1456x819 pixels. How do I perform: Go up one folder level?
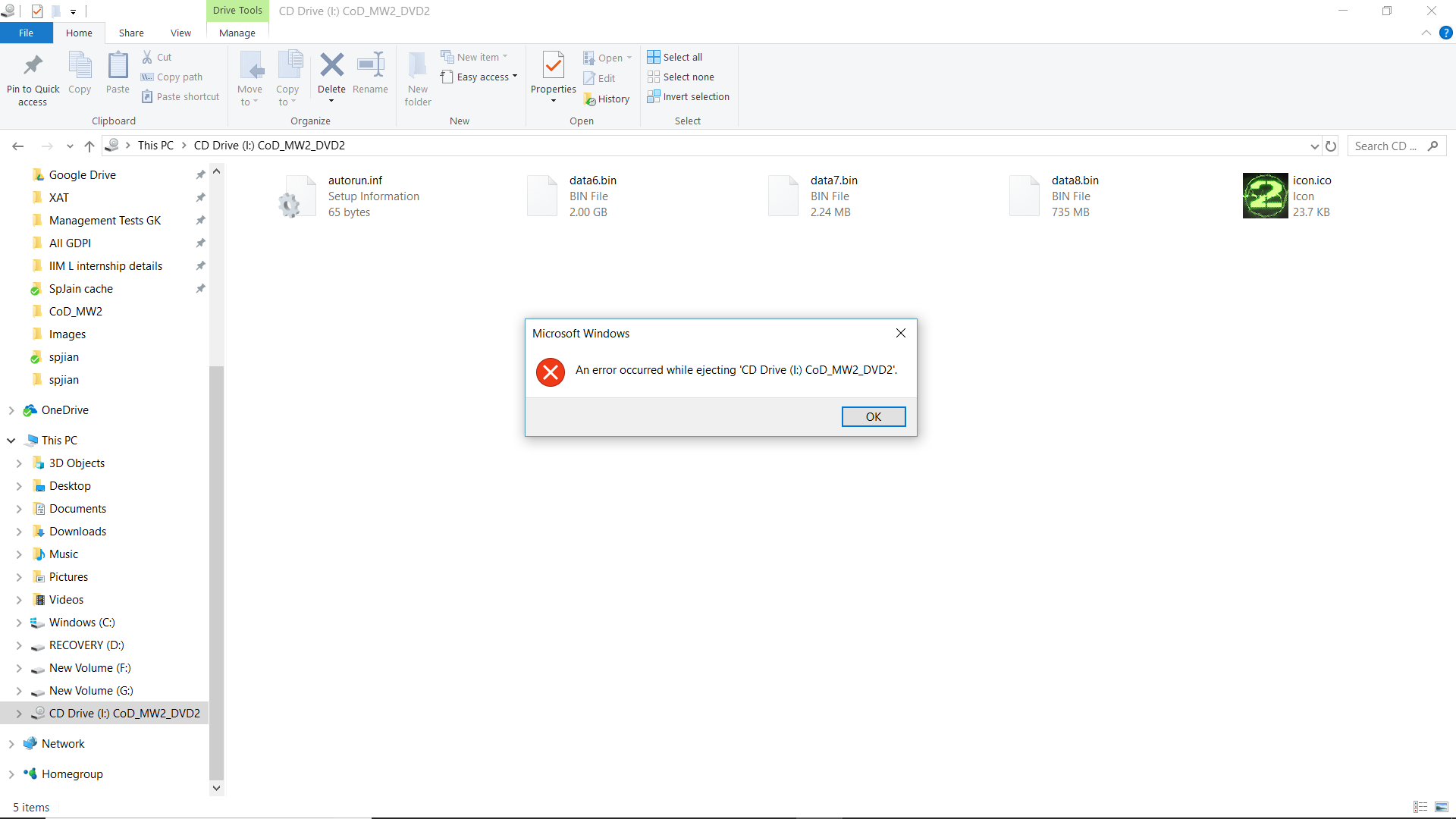tap(89, 146)
